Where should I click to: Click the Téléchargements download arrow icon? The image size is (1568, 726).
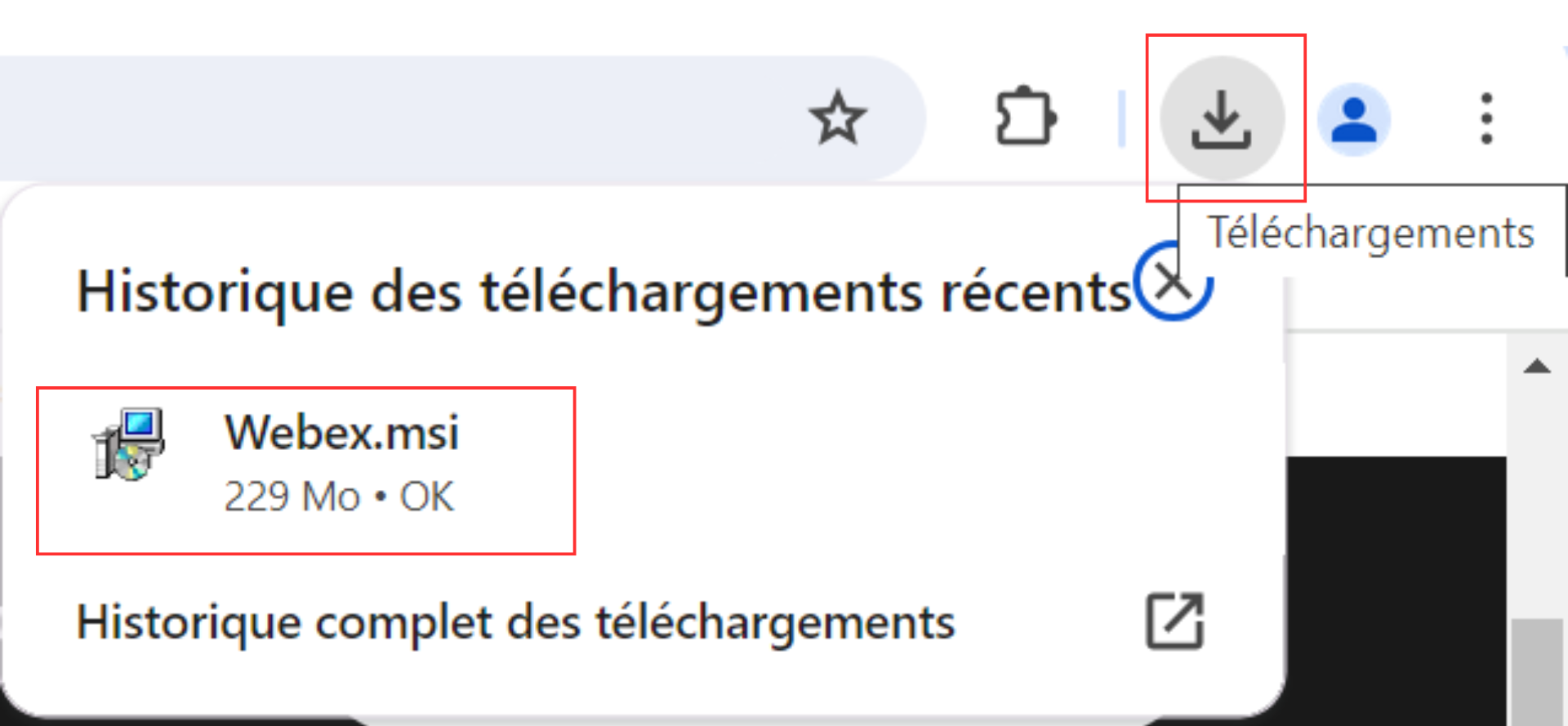click(x=1222, y=118)
